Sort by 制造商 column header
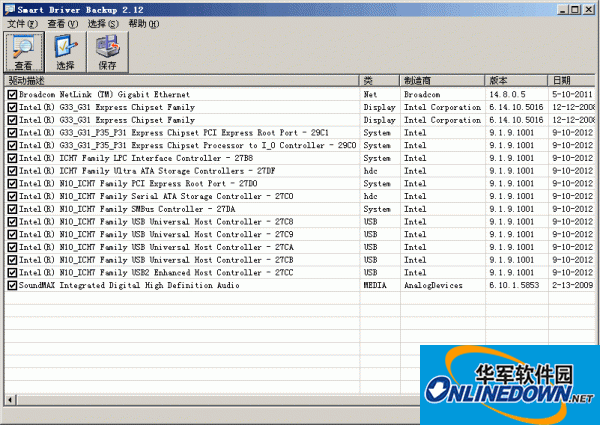600x425 pixels. [442, 80]
